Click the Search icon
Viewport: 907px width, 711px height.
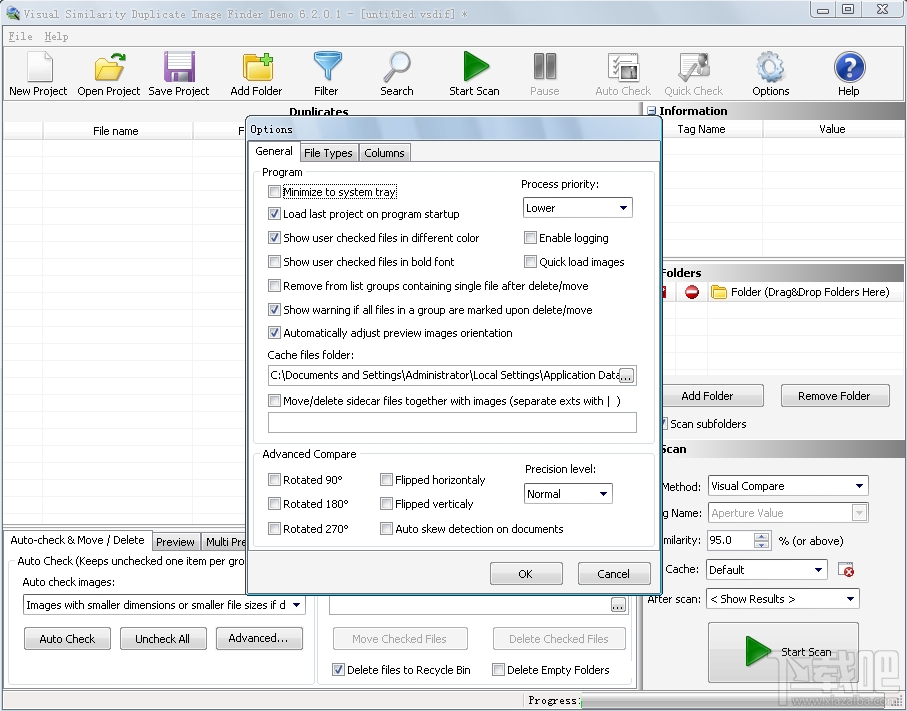[x=396, y=73]
